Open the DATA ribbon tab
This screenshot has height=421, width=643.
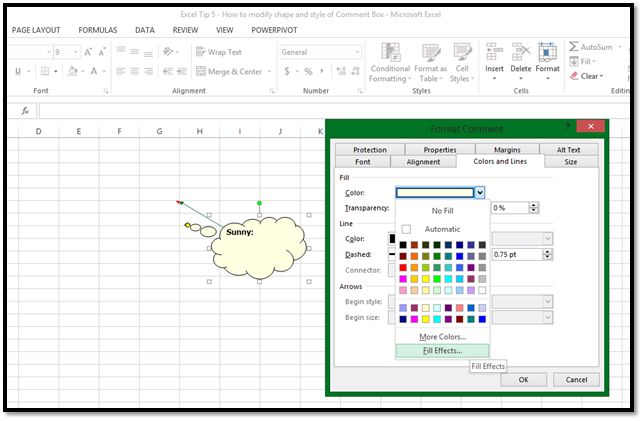coord(145,30)
